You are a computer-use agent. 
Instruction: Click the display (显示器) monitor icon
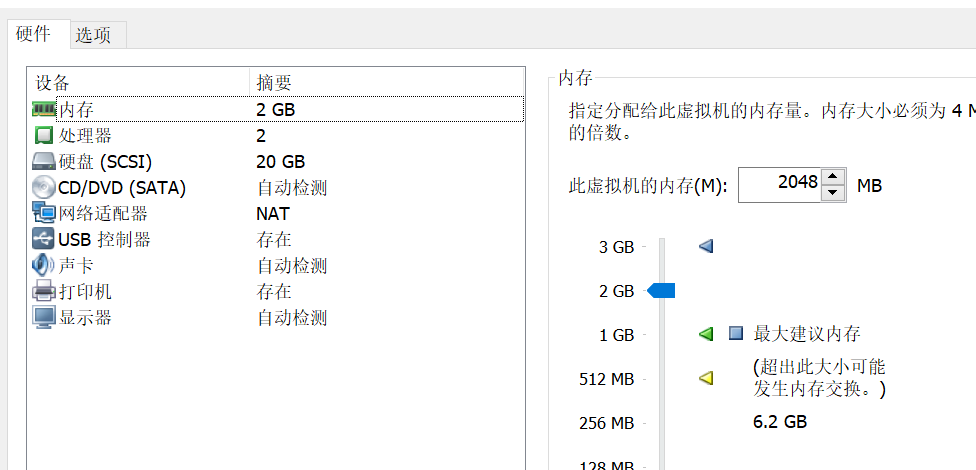[44, 317]
